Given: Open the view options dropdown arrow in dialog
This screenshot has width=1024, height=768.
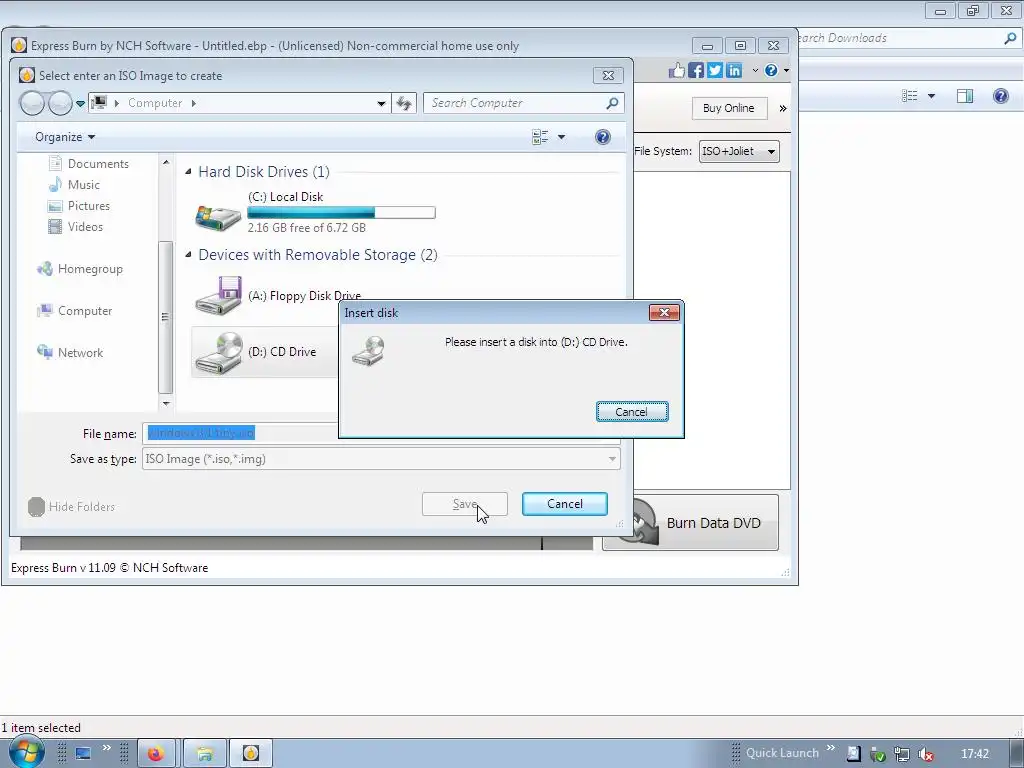Looking at the screenshot, I should [561, 136].
